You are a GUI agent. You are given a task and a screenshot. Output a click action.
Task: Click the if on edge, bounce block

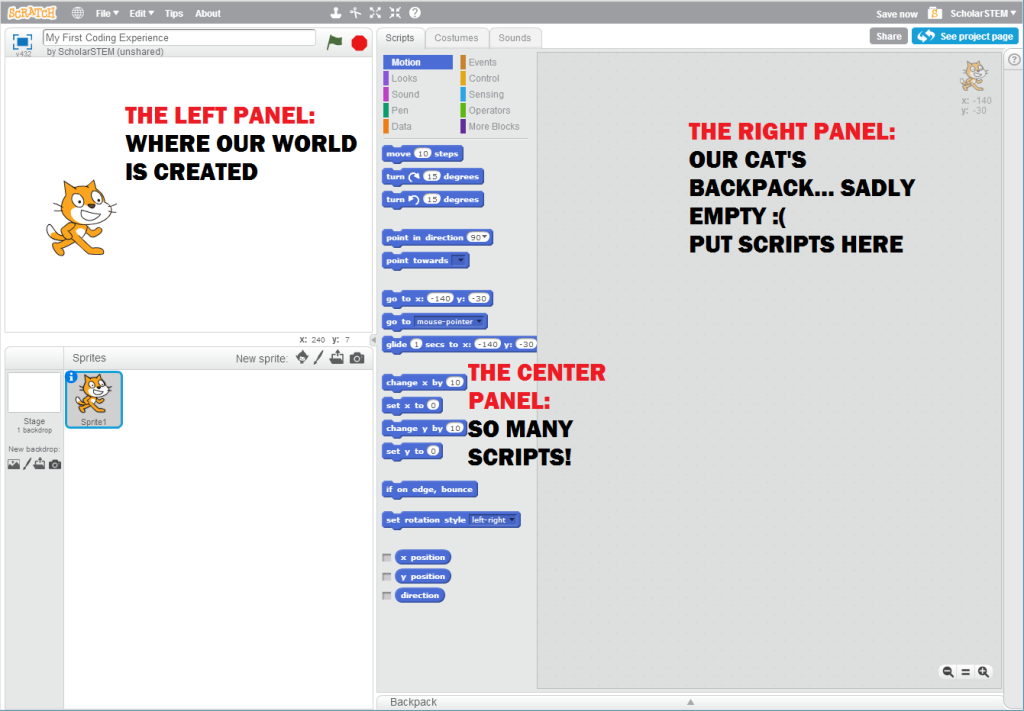tap(430, 490)
